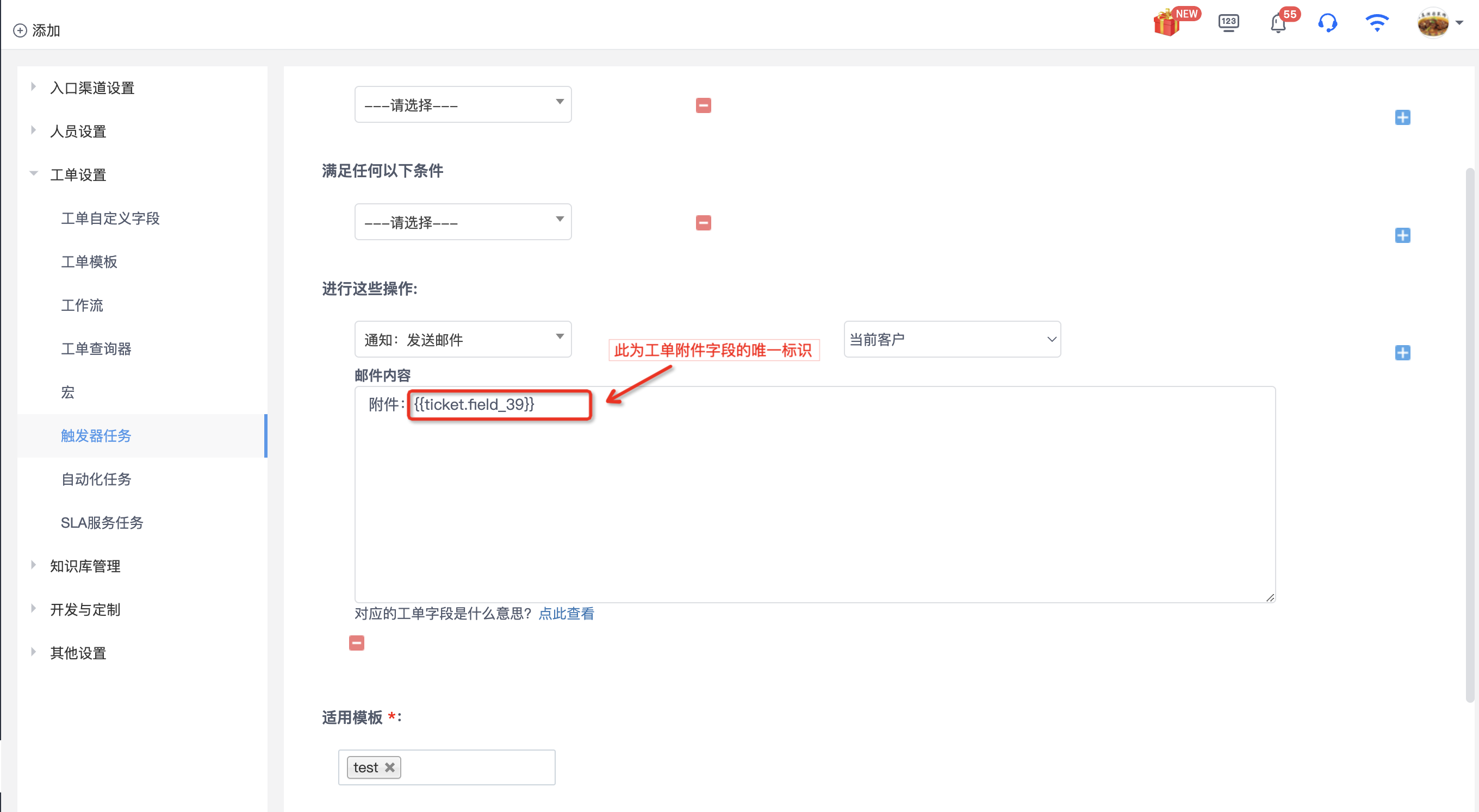The width and height of the screenshot is (1479, 812).
Task: Expand the 入口渠道设置 menu section
Action: pyautogui.click(x=92, y=88)
